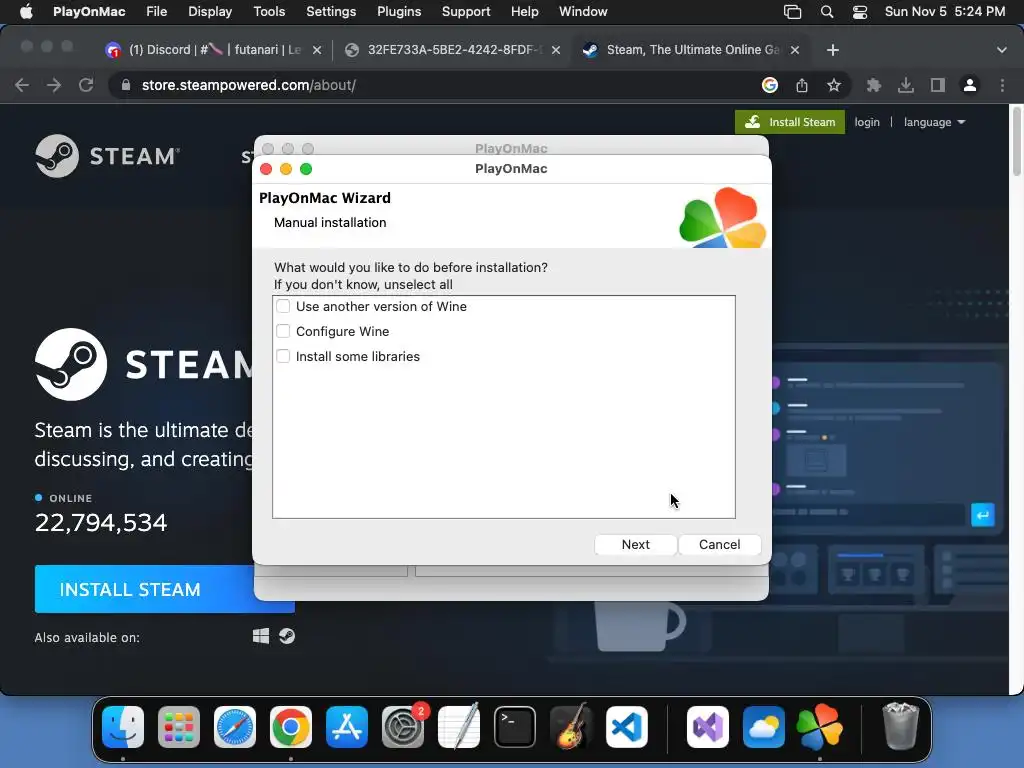Open Trash from the Dock
This screenshot has height=768, width=1024.
(x=901, y=727)
